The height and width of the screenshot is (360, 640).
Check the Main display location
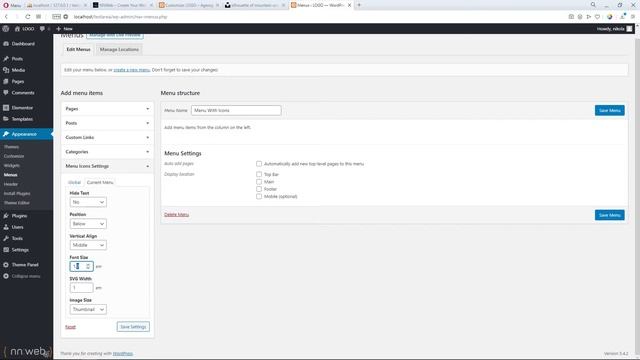259,182
